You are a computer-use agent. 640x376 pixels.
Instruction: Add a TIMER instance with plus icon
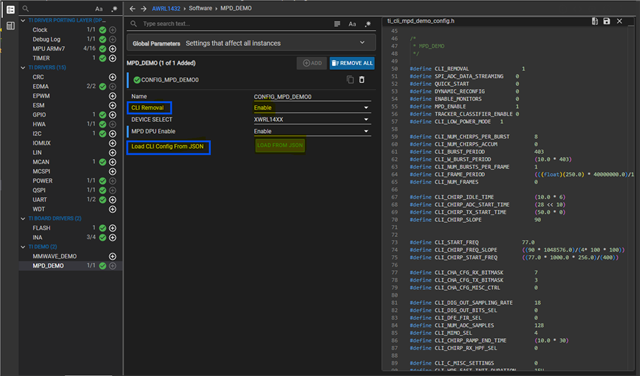tap(113, 58)
